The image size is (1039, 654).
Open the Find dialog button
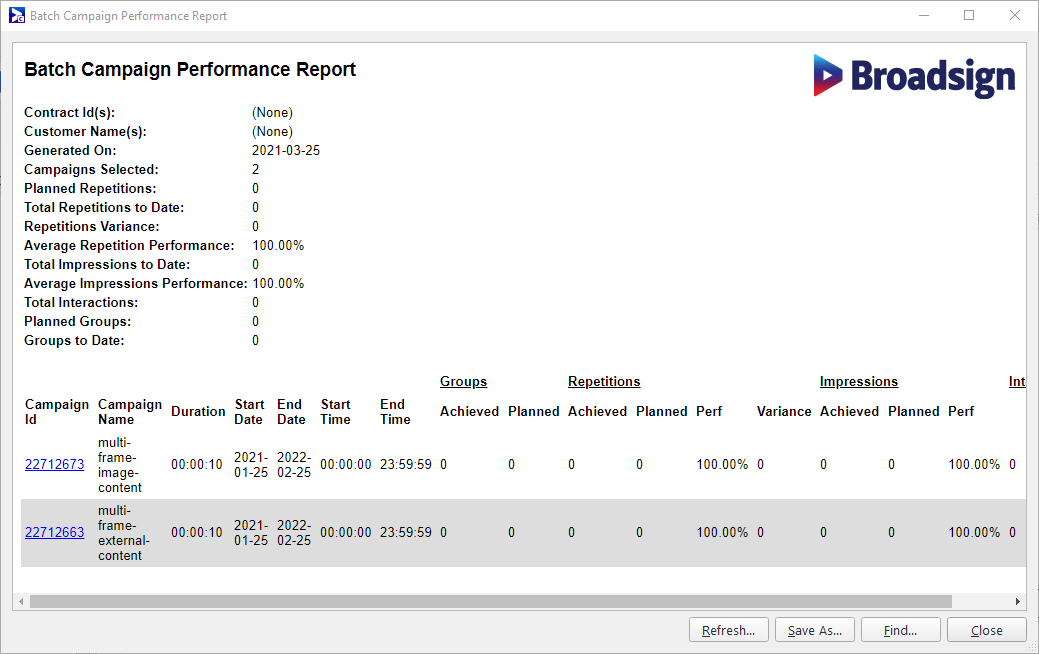900,630
